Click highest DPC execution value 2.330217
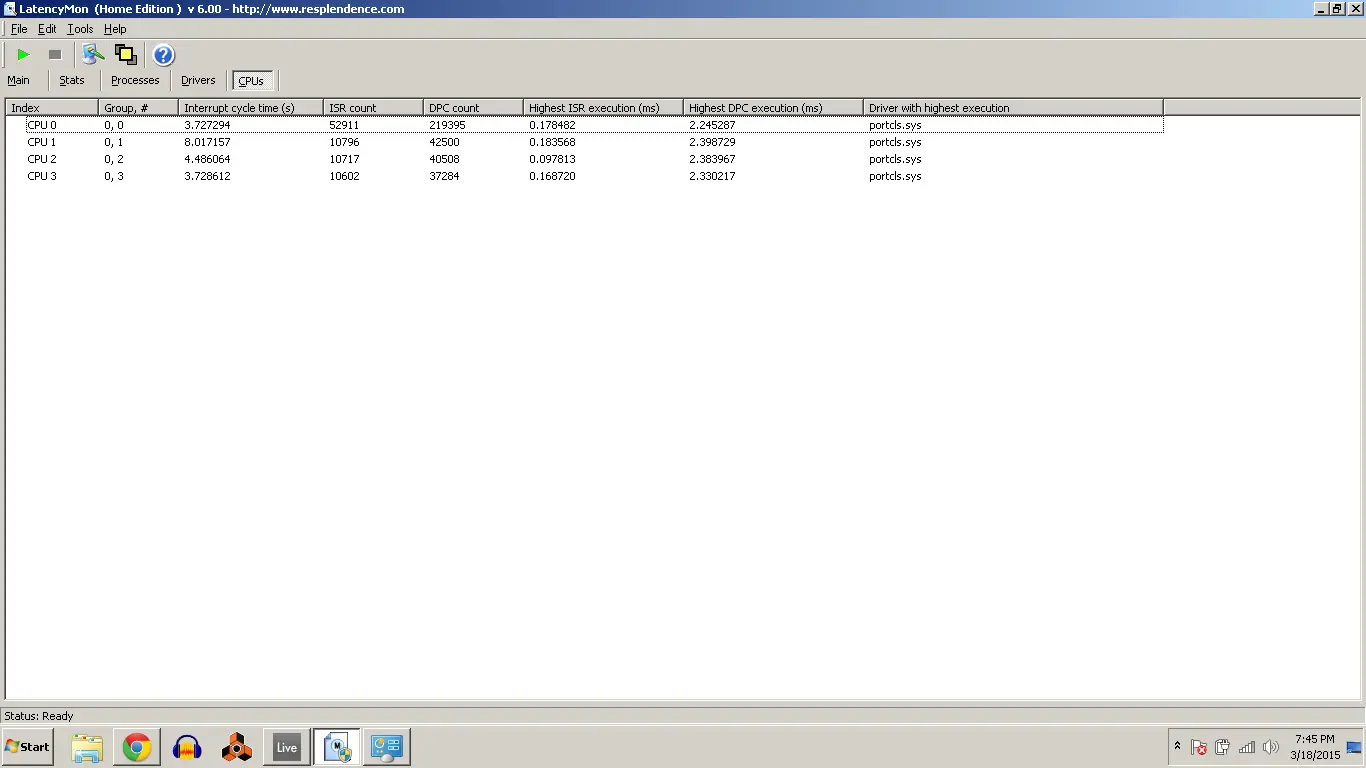1366x768 pixels. 712,176
